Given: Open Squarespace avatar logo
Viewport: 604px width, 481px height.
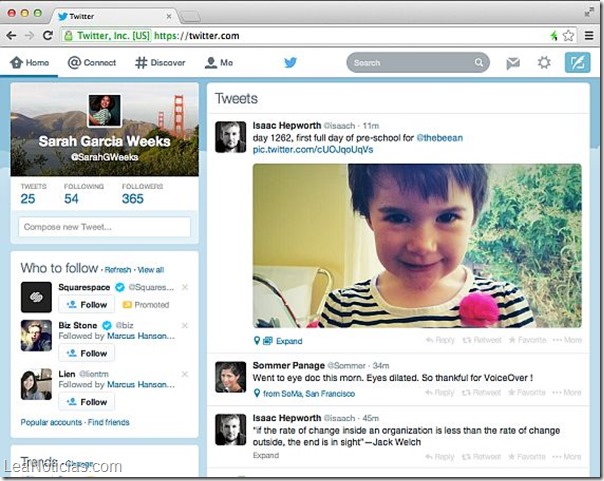Looking at the screenshot, I should coord(36,297).
